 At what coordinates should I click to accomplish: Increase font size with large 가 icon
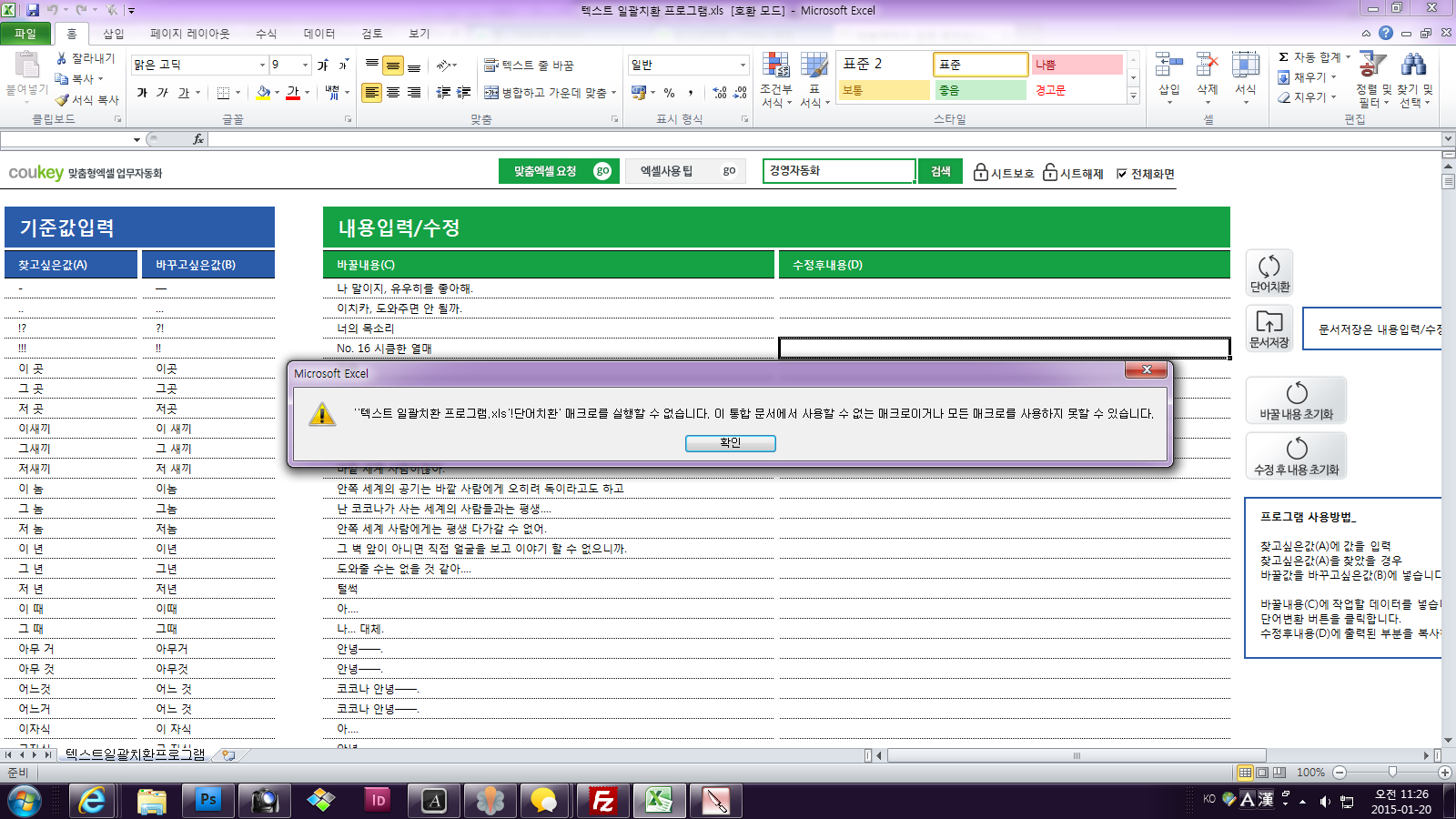tap(322, 65)
